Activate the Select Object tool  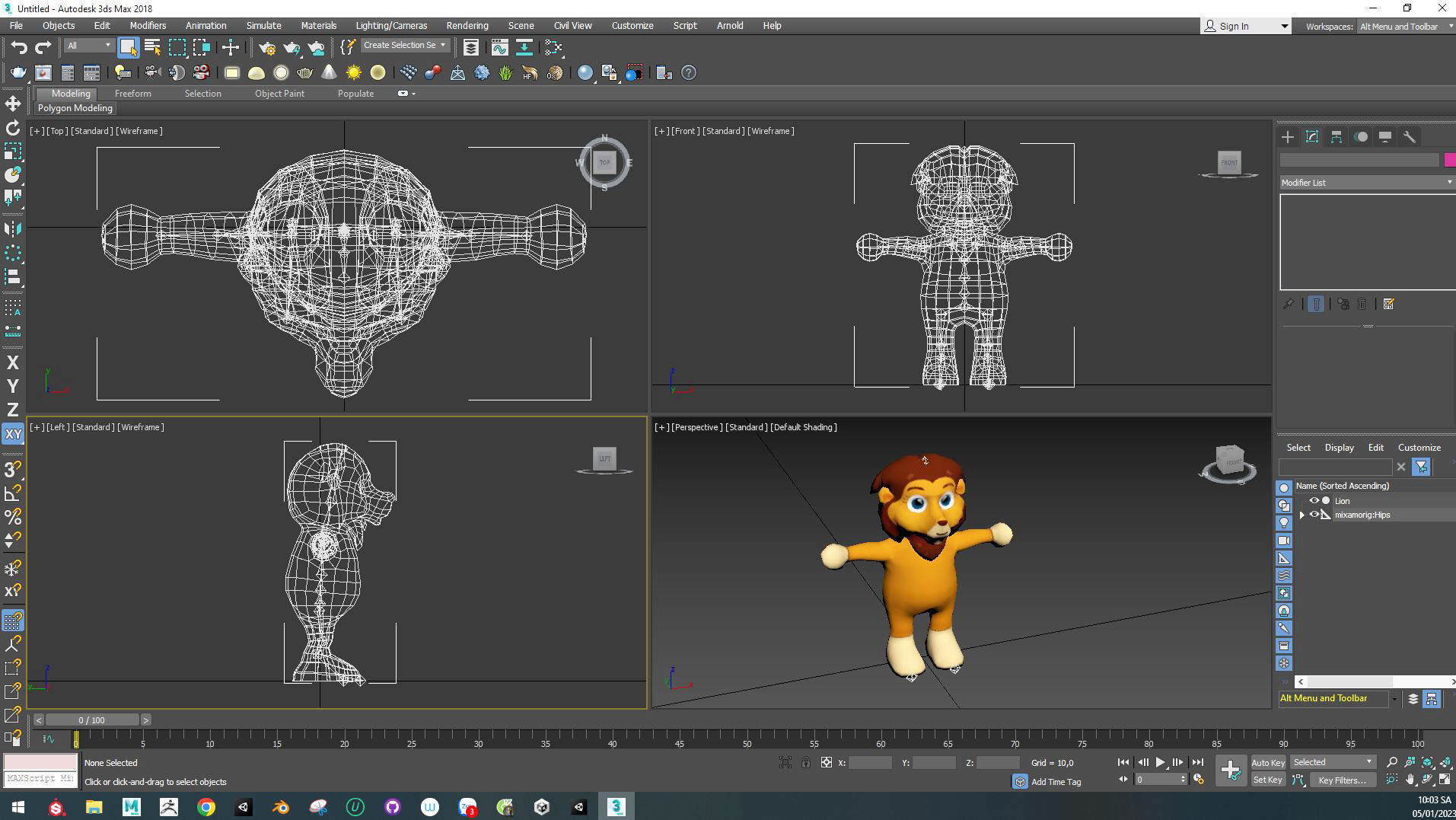tap(129, 47)
